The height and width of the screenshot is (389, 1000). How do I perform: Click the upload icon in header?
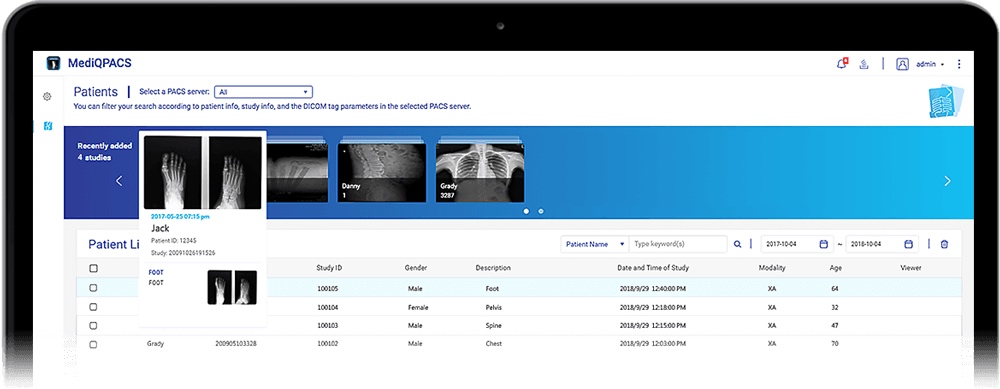[864, 64]
